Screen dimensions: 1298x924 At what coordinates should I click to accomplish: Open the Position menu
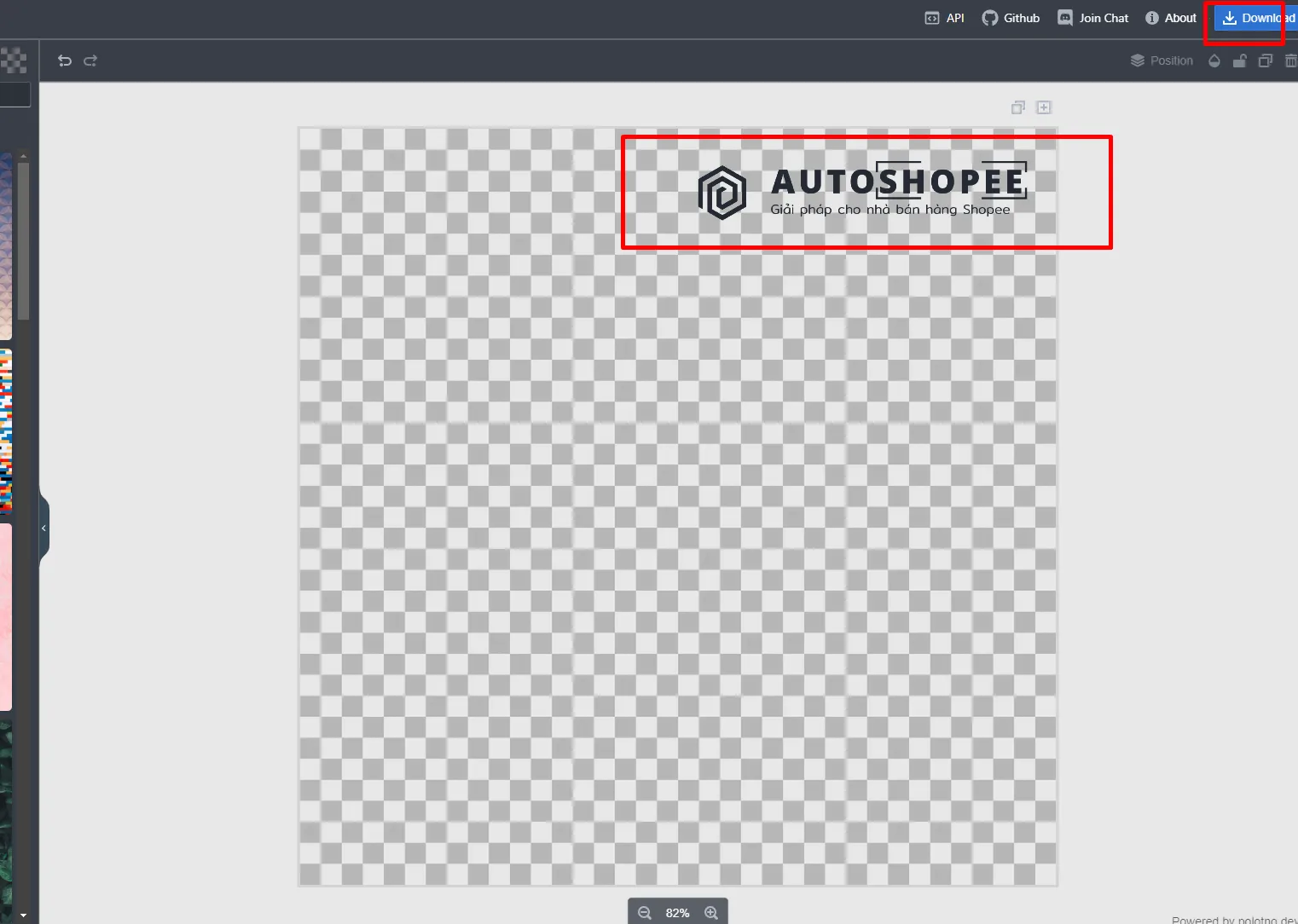click(1162, 61)
